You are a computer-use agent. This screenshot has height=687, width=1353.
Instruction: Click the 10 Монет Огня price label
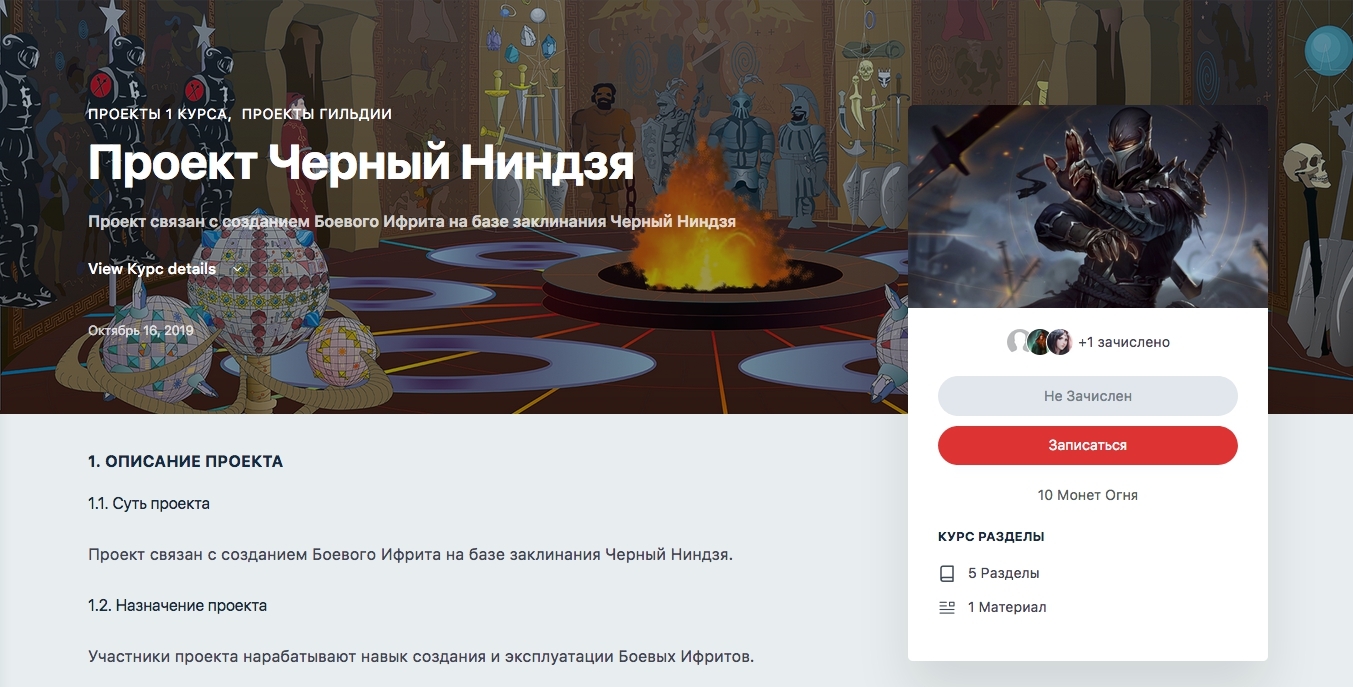(1088, 495)
